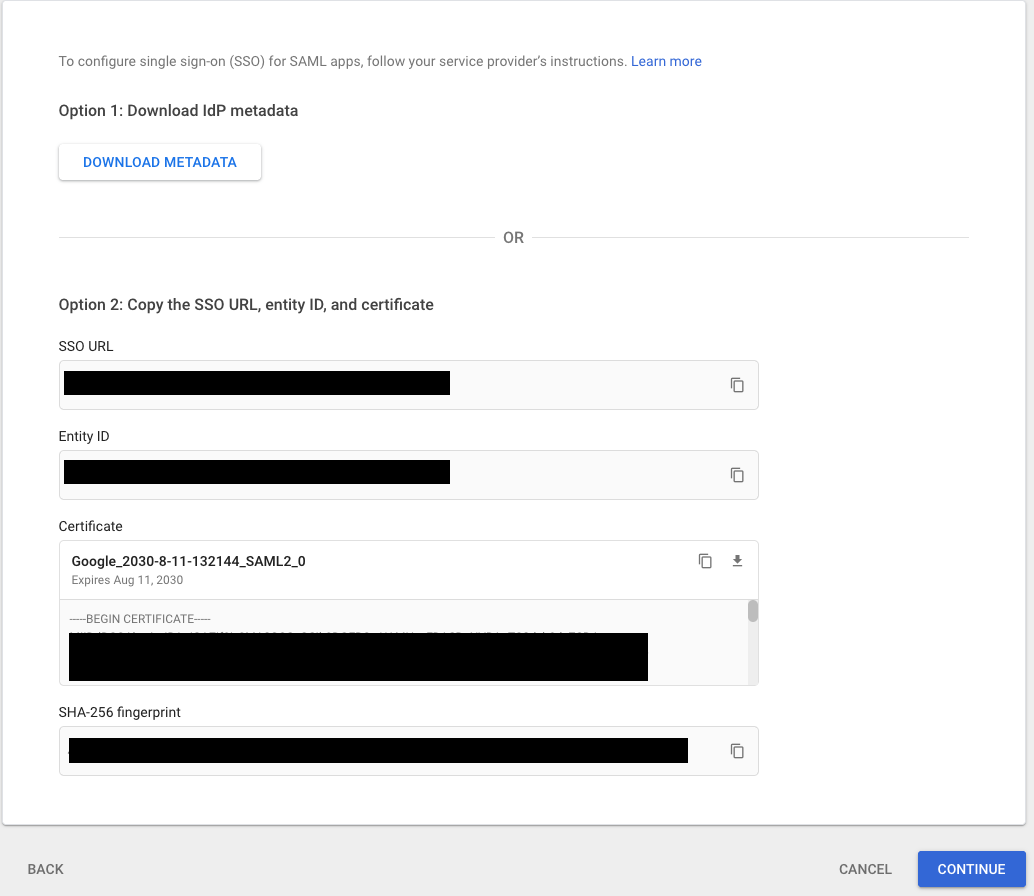The image size is (1034, 896).
Task: Go BACK to the previous setup step
Action: (45, 869)
